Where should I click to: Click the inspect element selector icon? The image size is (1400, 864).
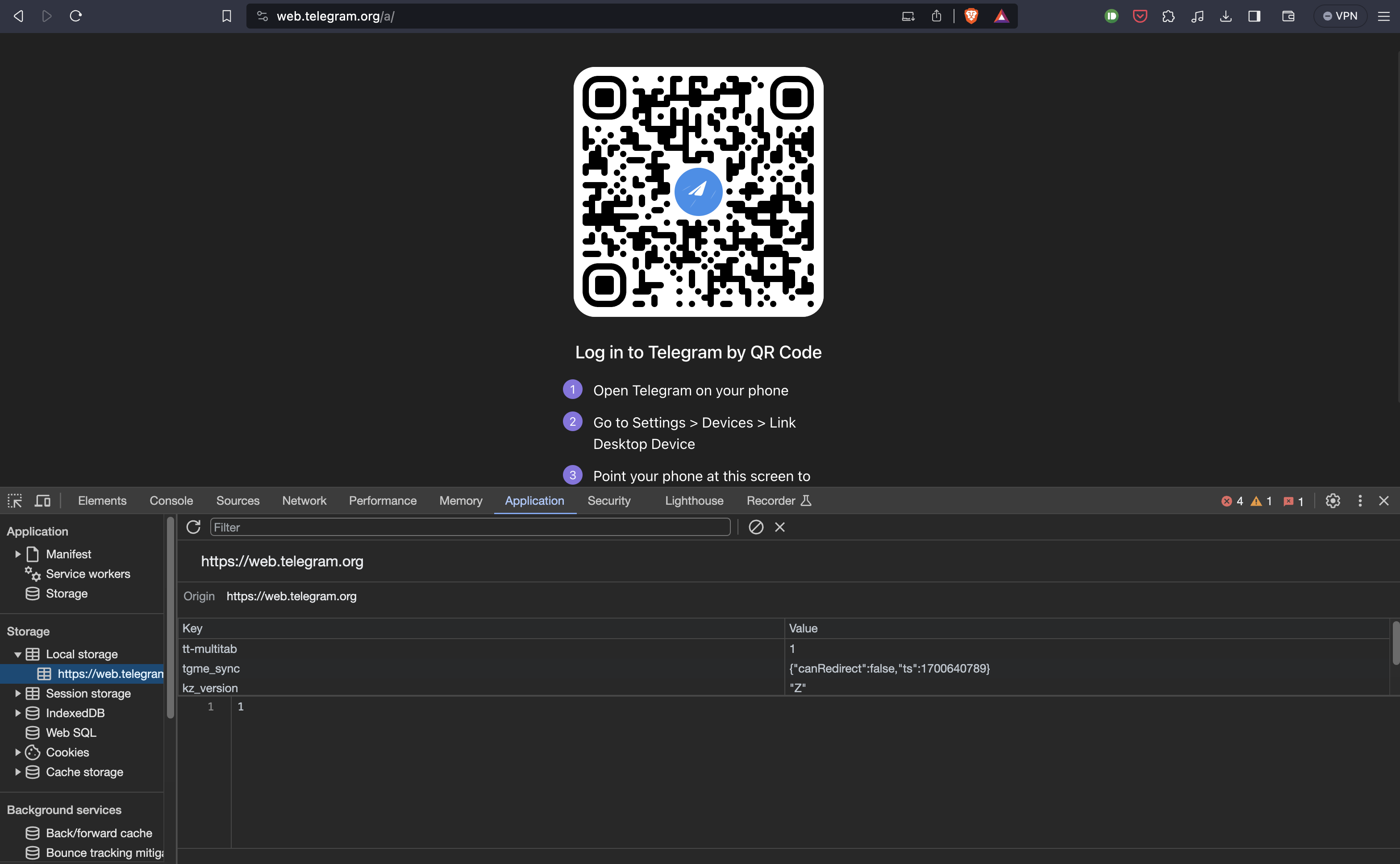15,501
